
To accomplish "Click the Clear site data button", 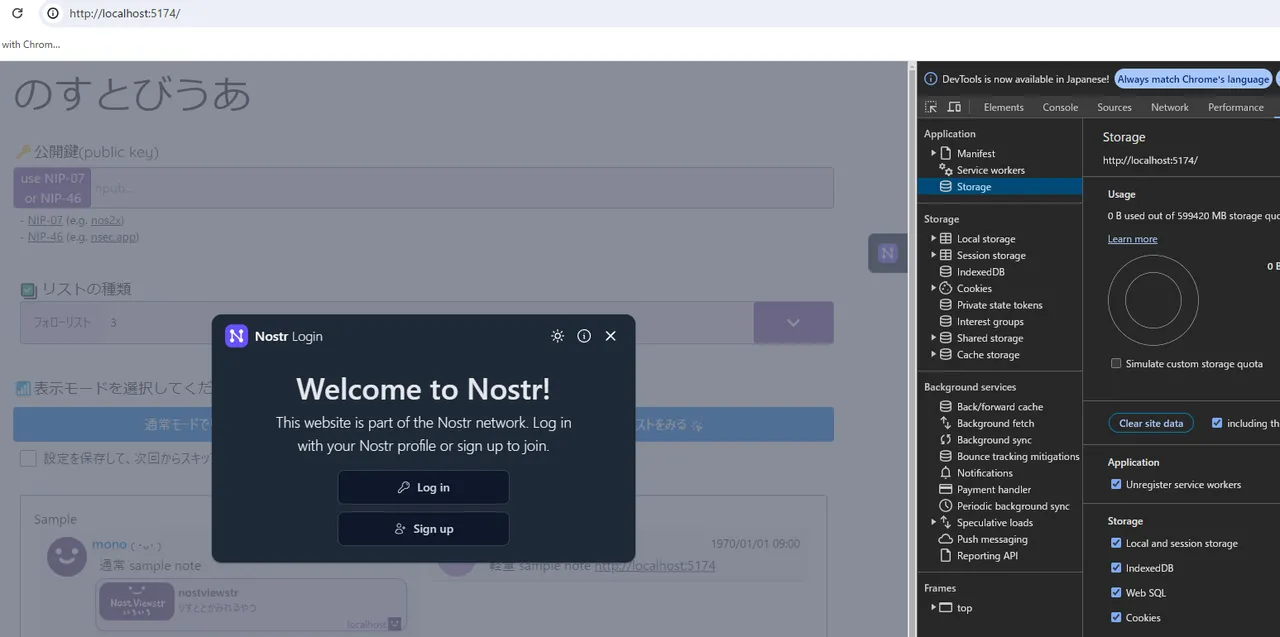I will tap(1150, 424).
